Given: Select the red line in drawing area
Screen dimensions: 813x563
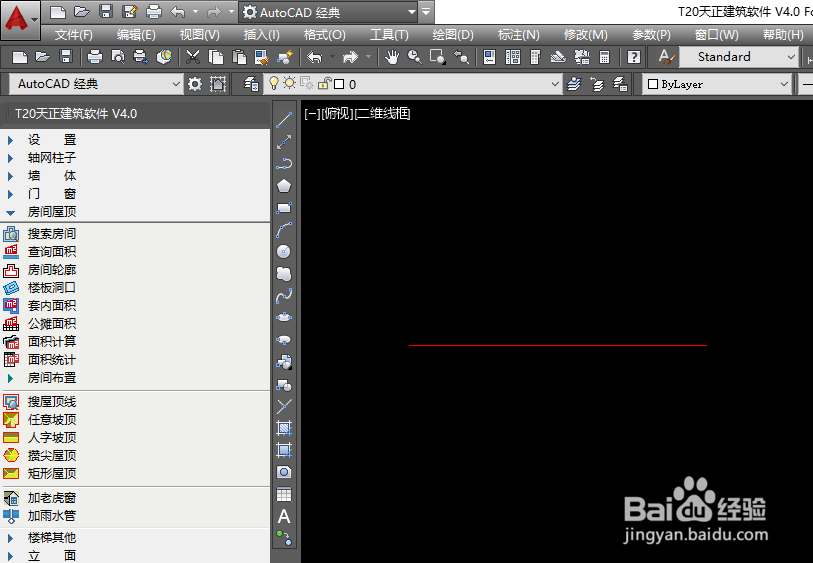Looking at the screenshot, I should point(558,345).
